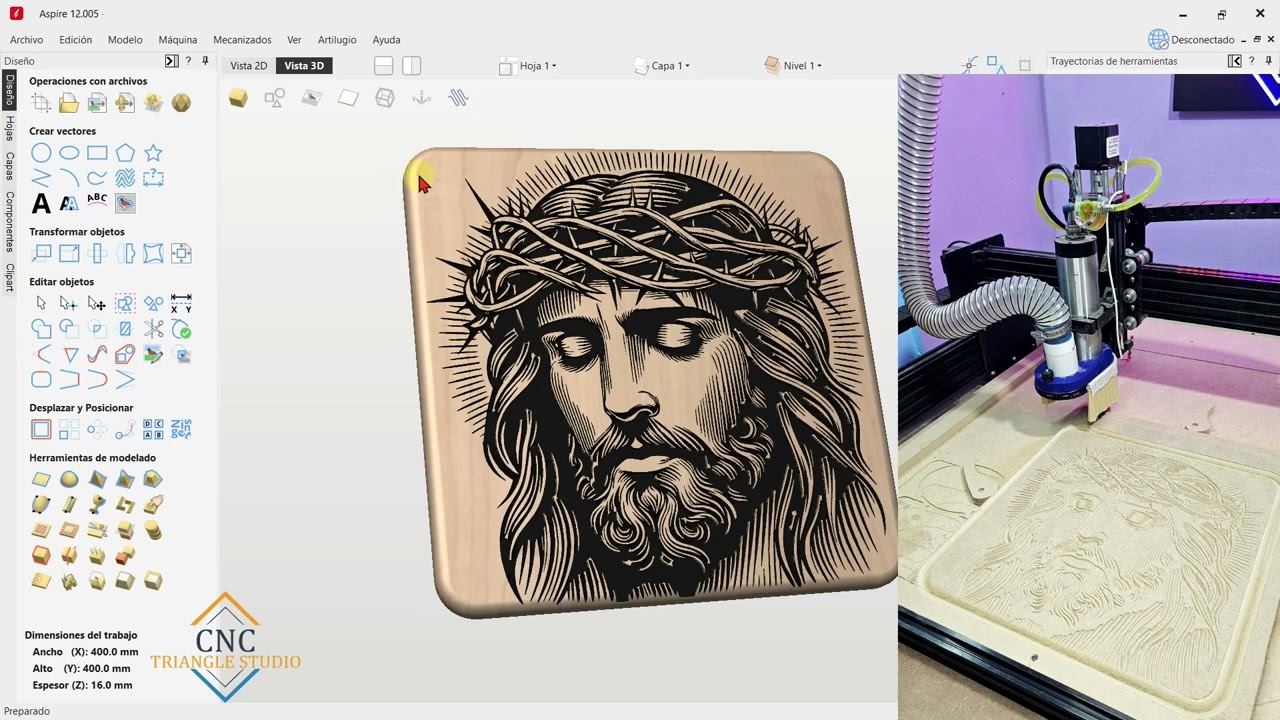Open the Edición menu
This screenshot has width=1280, height=720.
tap(75, 40)
